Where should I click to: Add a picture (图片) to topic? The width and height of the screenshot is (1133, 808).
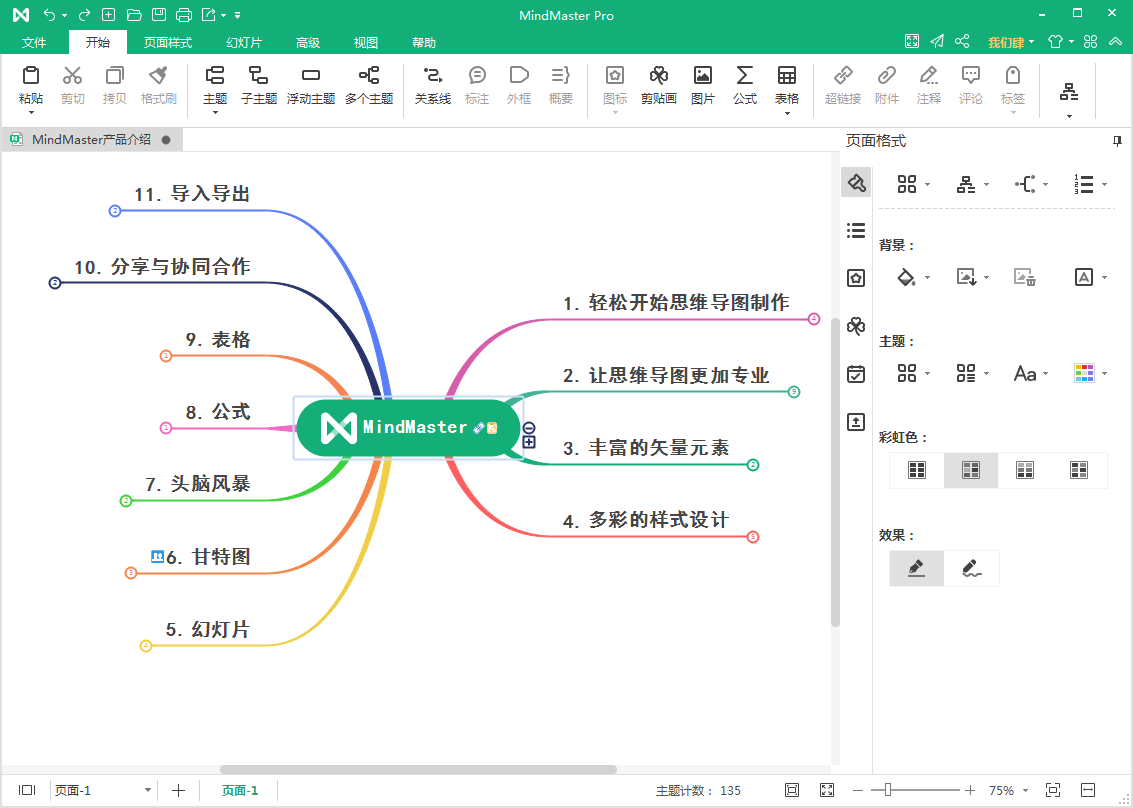702,85
